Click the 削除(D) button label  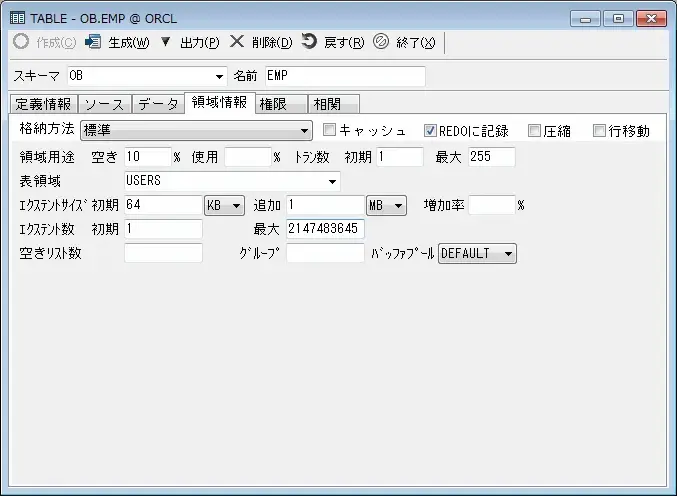[272, 43]
